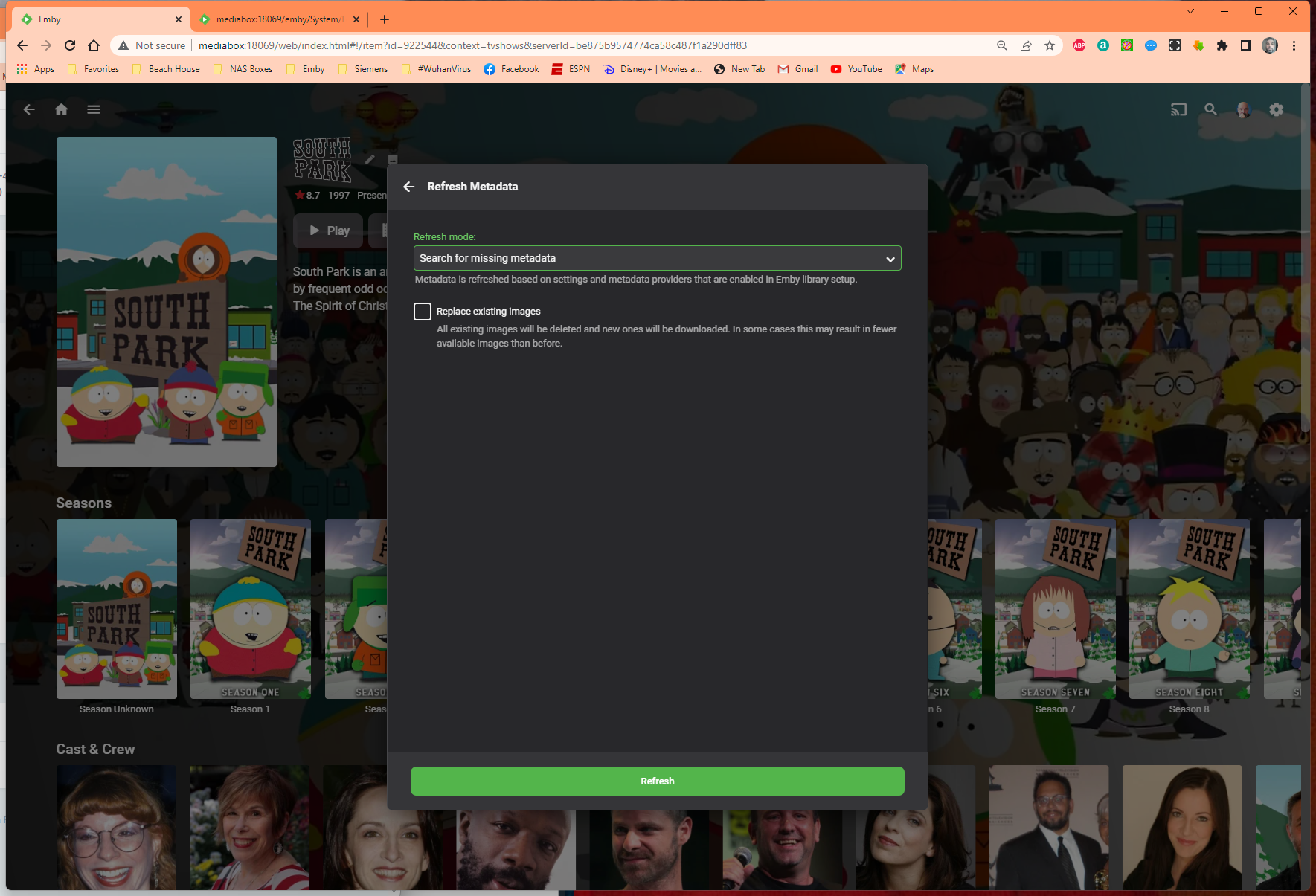
Task: Open the Emby bookmark folder
Action: tap(305, 69)
